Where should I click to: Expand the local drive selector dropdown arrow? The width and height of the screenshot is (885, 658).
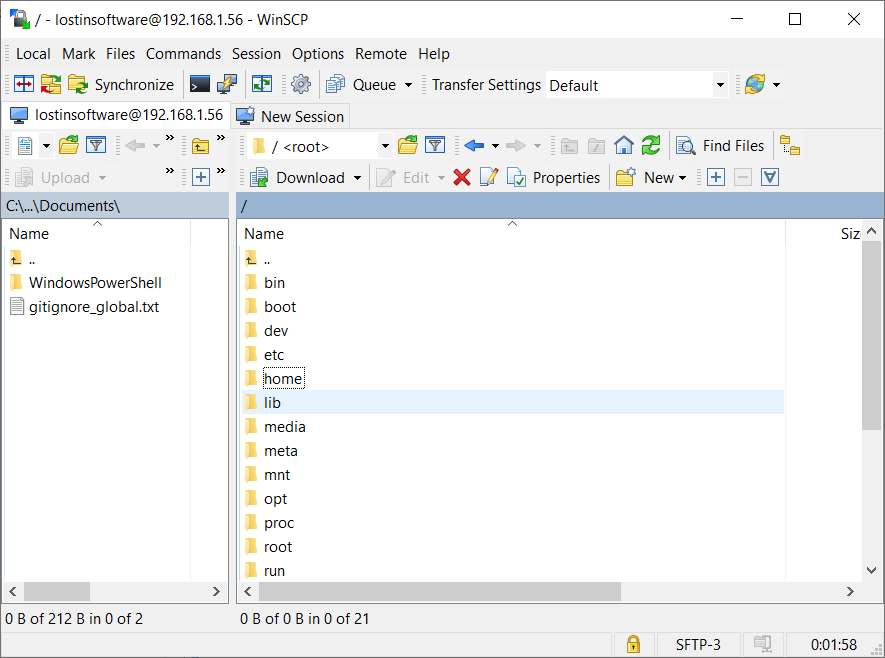pos(46,146)
